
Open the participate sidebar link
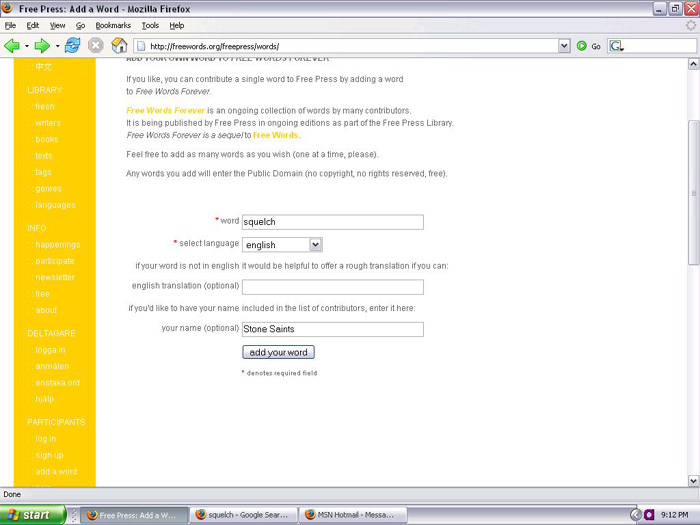click(54, 261)
